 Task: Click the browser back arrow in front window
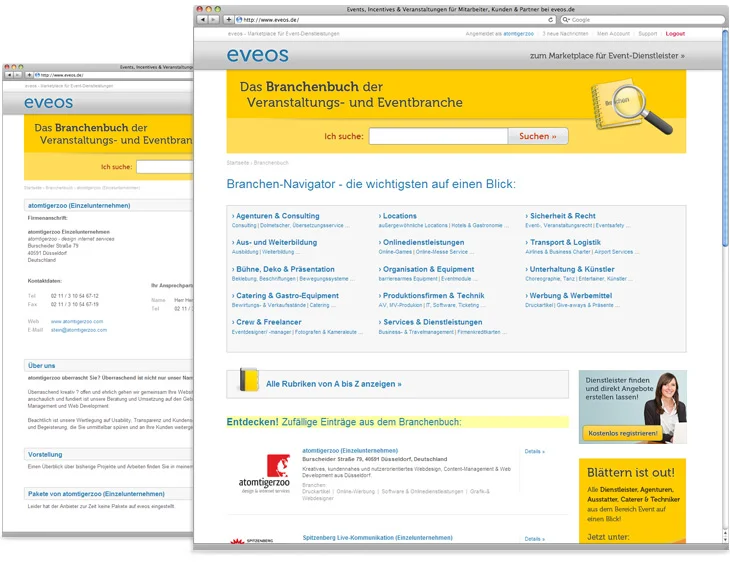click(202, 19)
